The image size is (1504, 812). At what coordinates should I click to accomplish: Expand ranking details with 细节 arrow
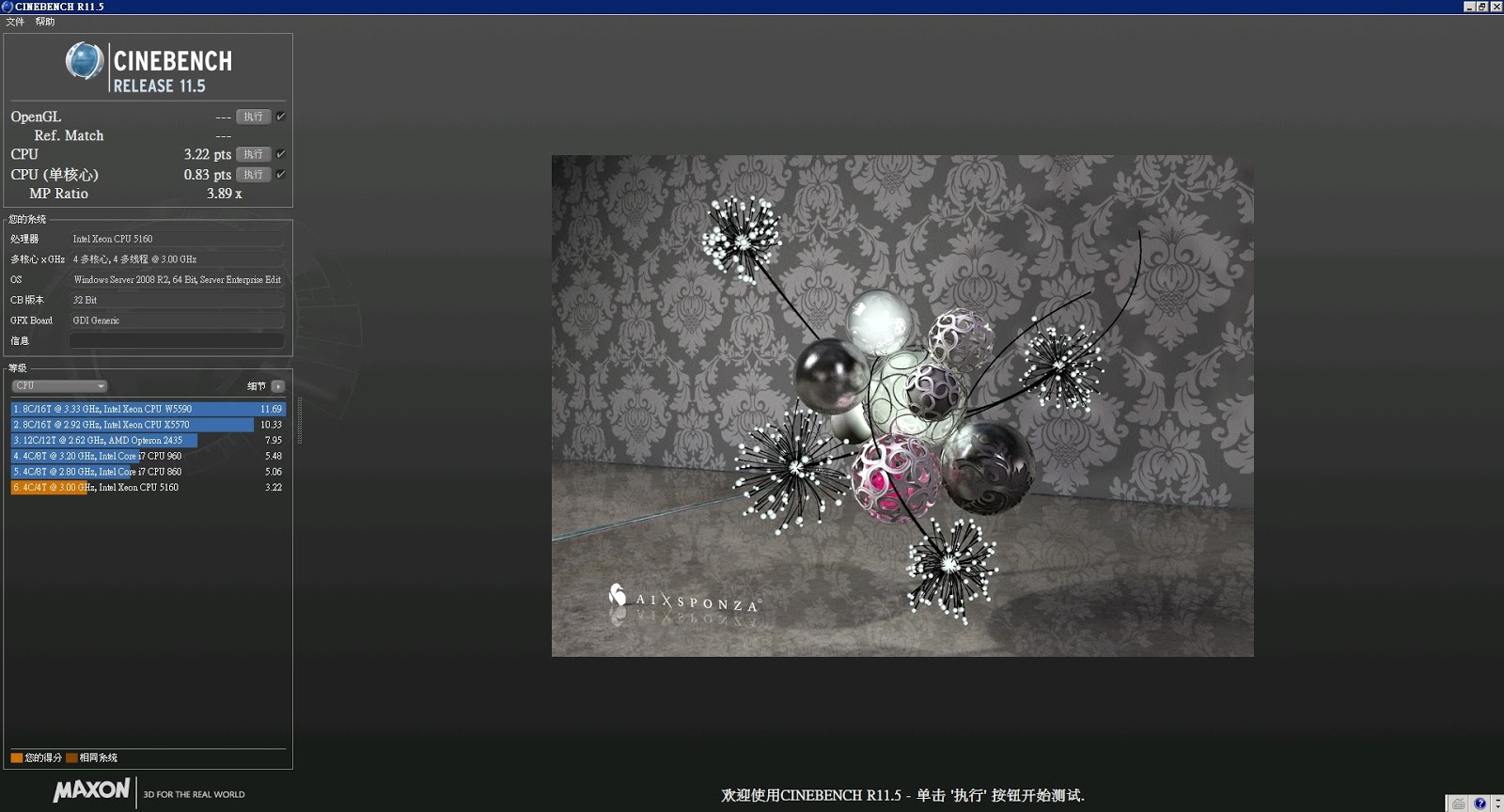pyautogui.click(x=278, y=386)
